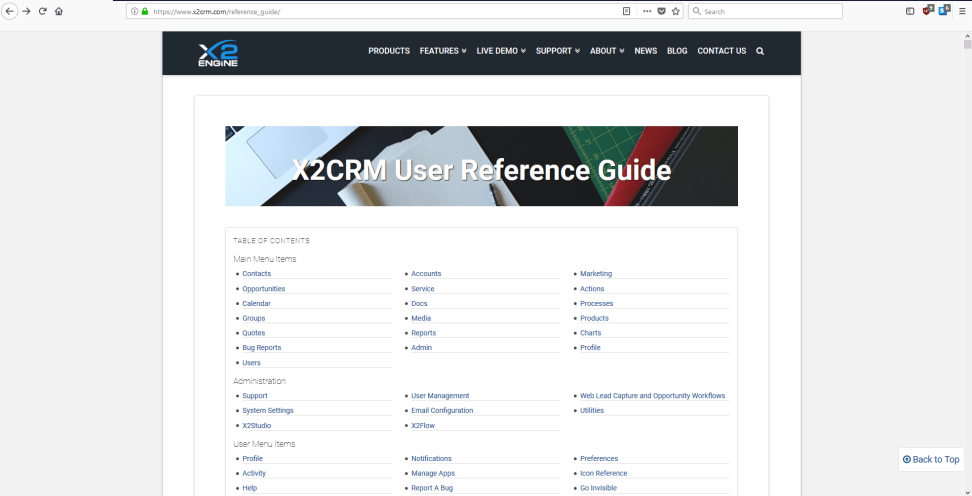Image resolution: width=972 pixels, height=496 pixels.
Task: Open the Marketing link
Action: pyautogui.click(x=596, y=273)
